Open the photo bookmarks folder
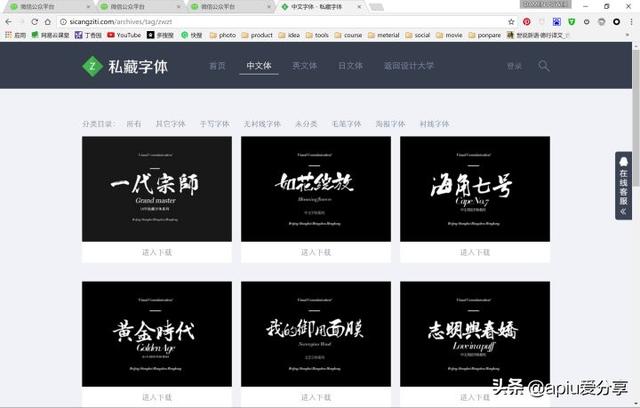The height and width of the screenshot is (408, 640). pos(223,35)
